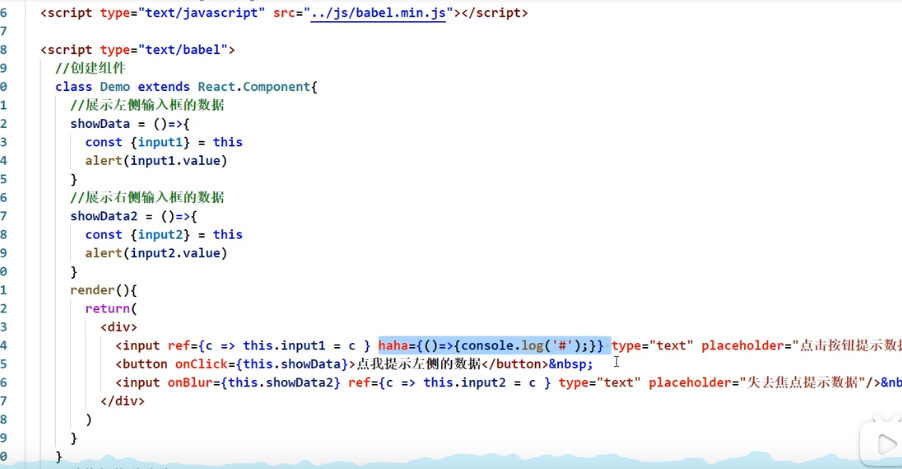Viewport: 902px width, 469px height.
Task: Click the const {input2} = this line
Action: coord(164,234)
